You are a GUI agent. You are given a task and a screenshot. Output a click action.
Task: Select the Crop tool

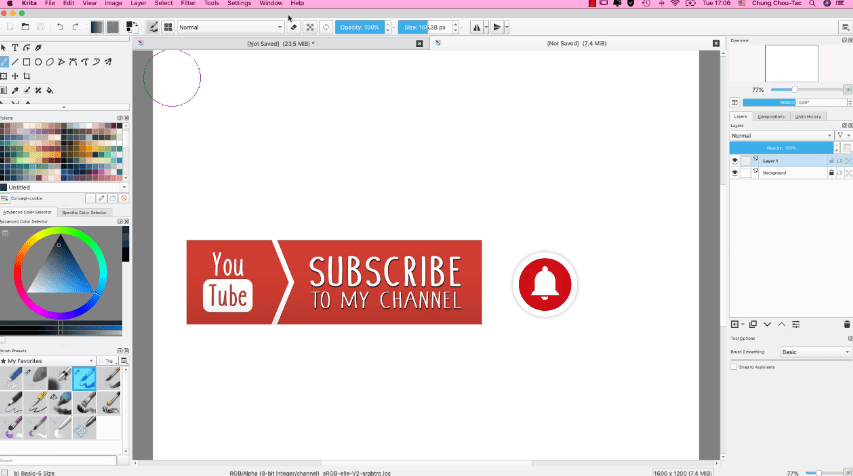pos(27,76)
